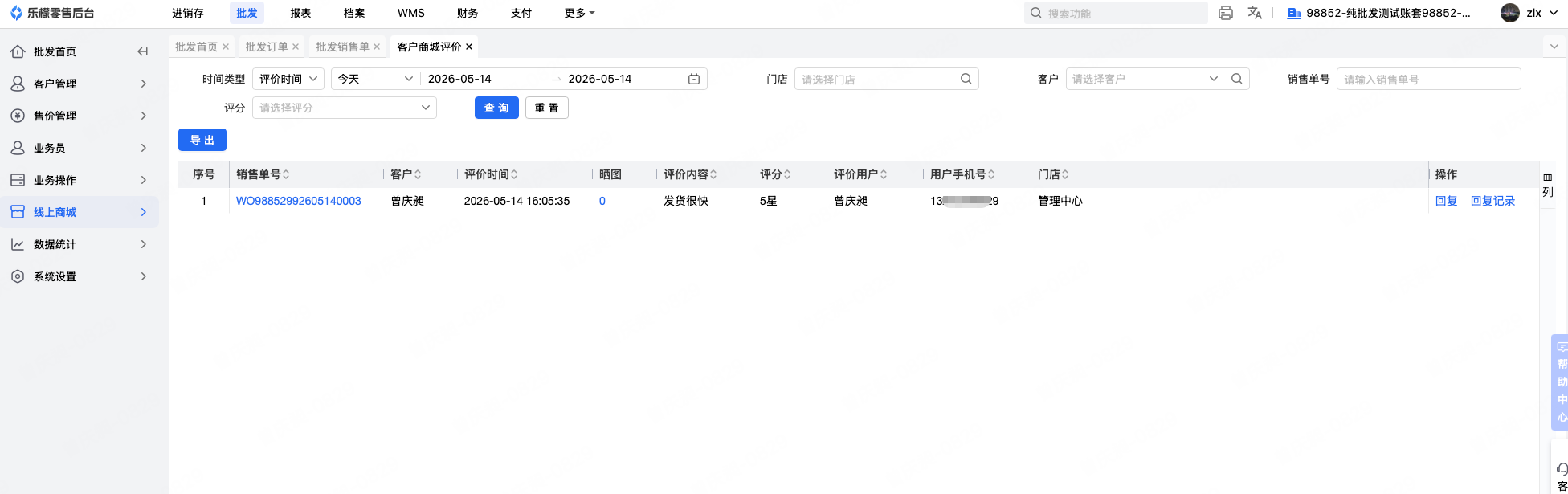Click the store search magnifier icon
The height and width of the screenshot is (494, 1568).
(x=966, y=79)
